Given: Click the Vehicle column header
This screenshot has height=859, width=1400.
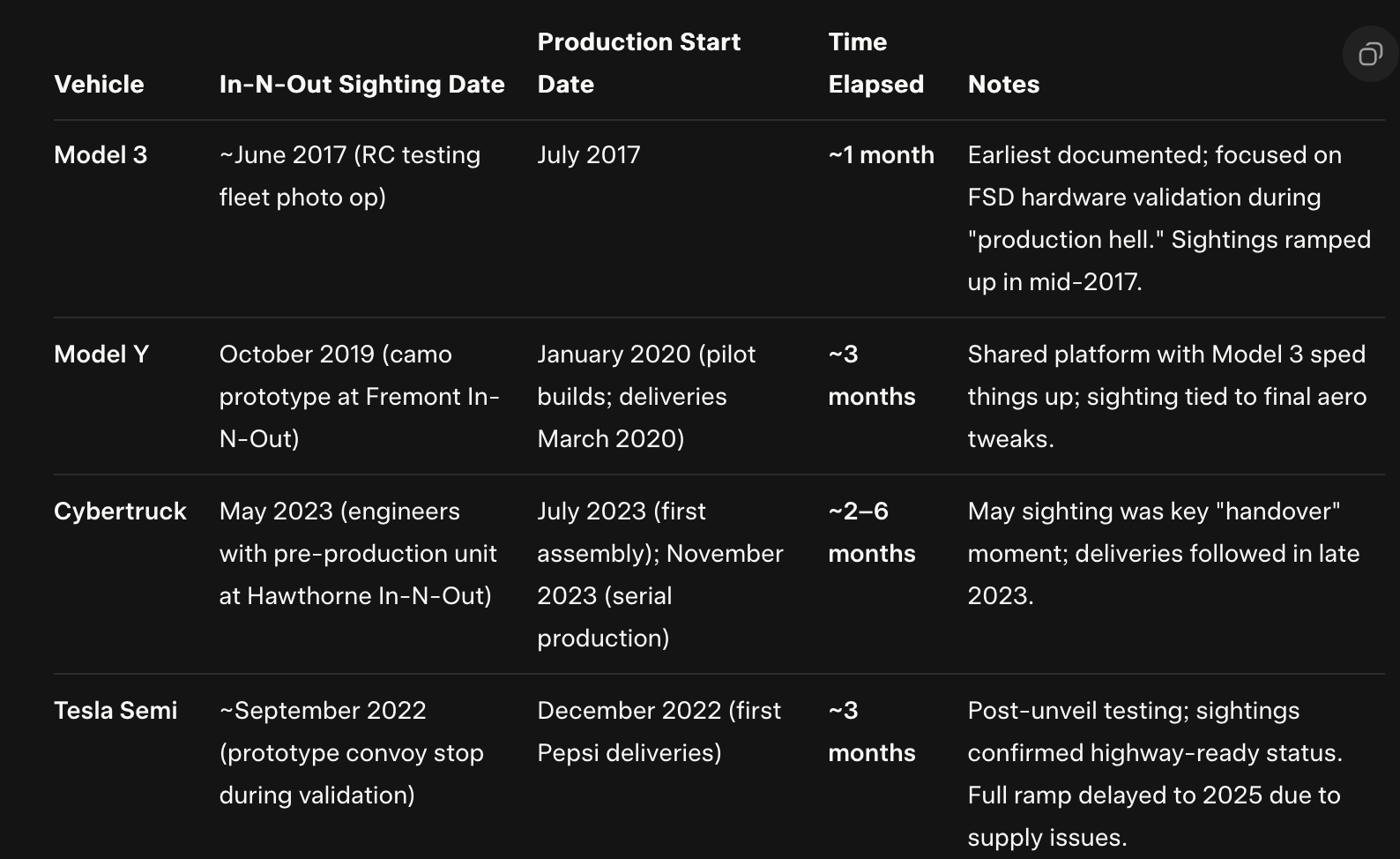Looking at the screenshot, I should click(99, 85).
